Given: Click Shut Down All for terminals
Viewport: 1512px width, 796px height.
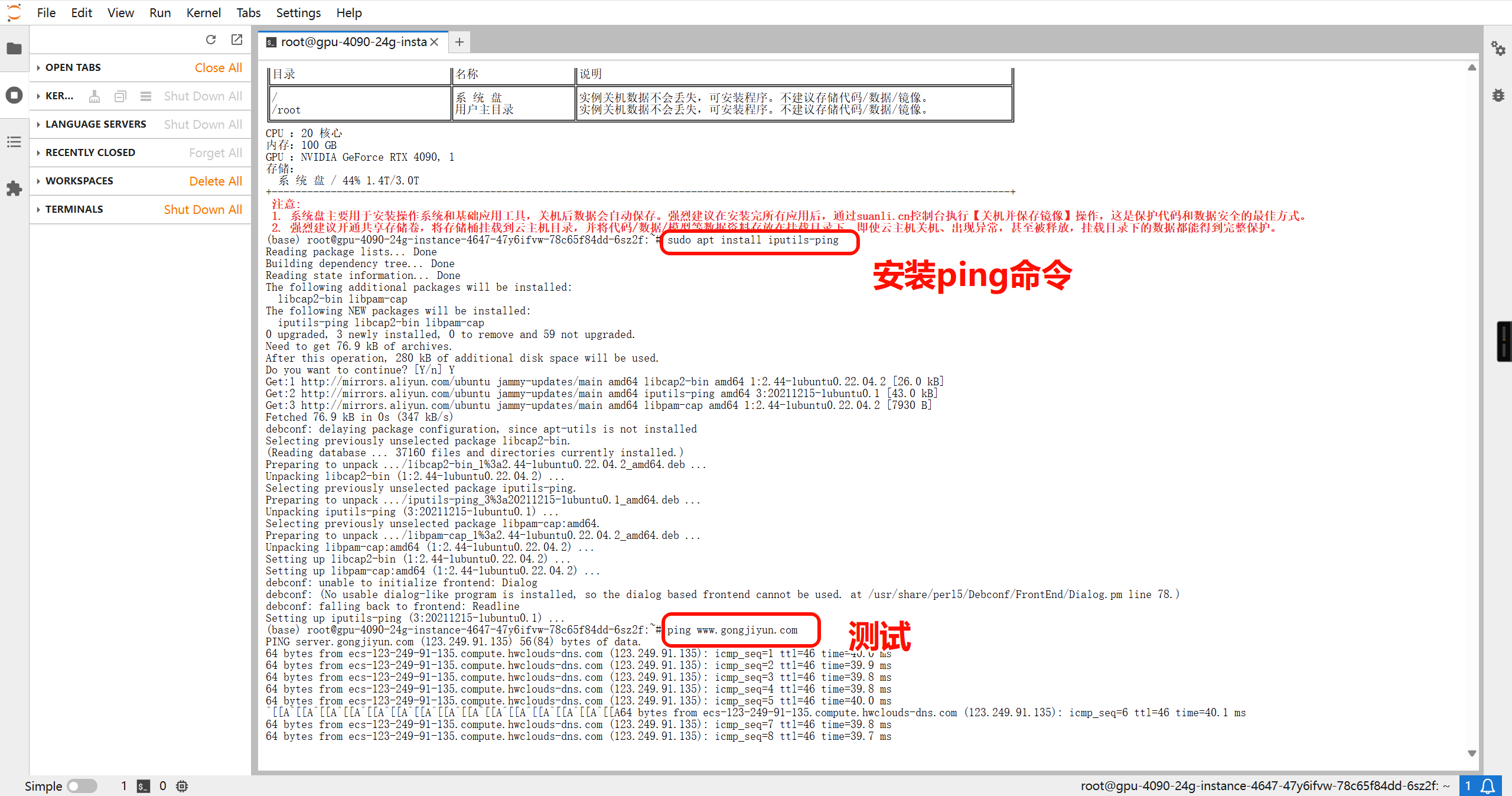Looking at the screenshot, I should pyautogui.click(x=203, y=209).
